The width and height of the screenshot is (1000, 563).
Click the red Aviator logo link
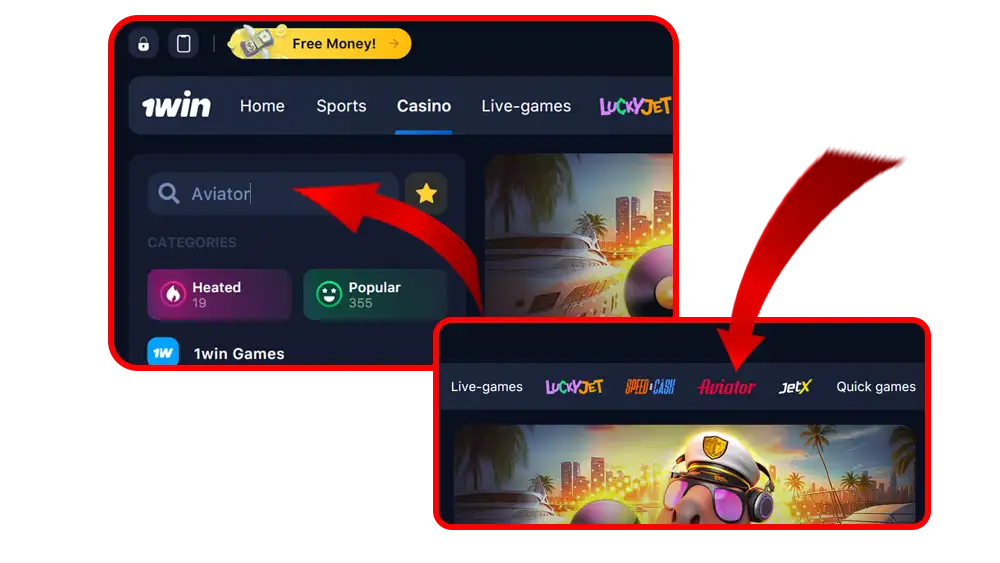pos(726,387)
